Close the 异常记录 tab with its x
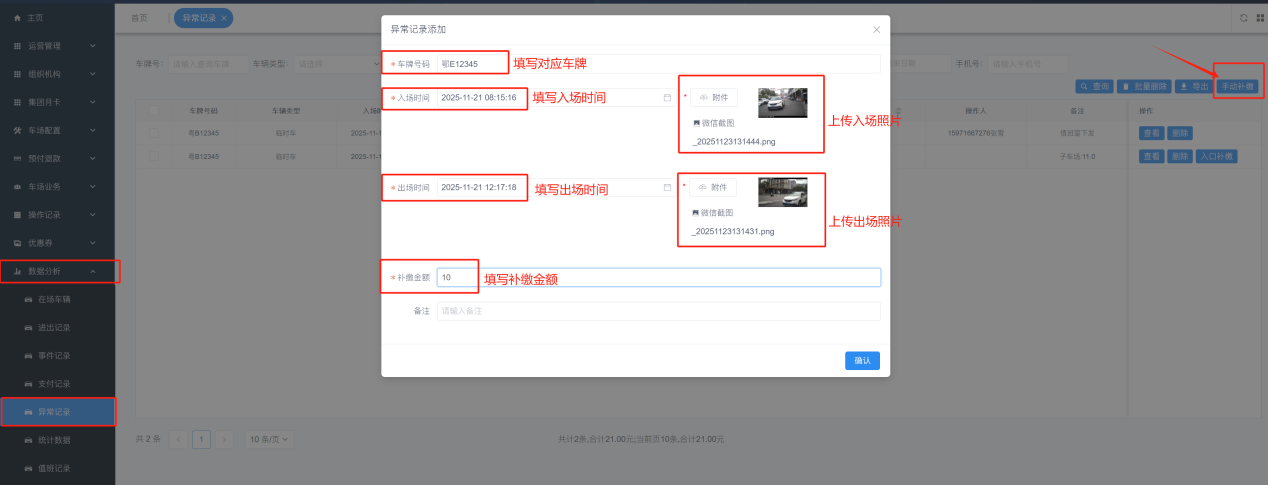 (224, 18)
